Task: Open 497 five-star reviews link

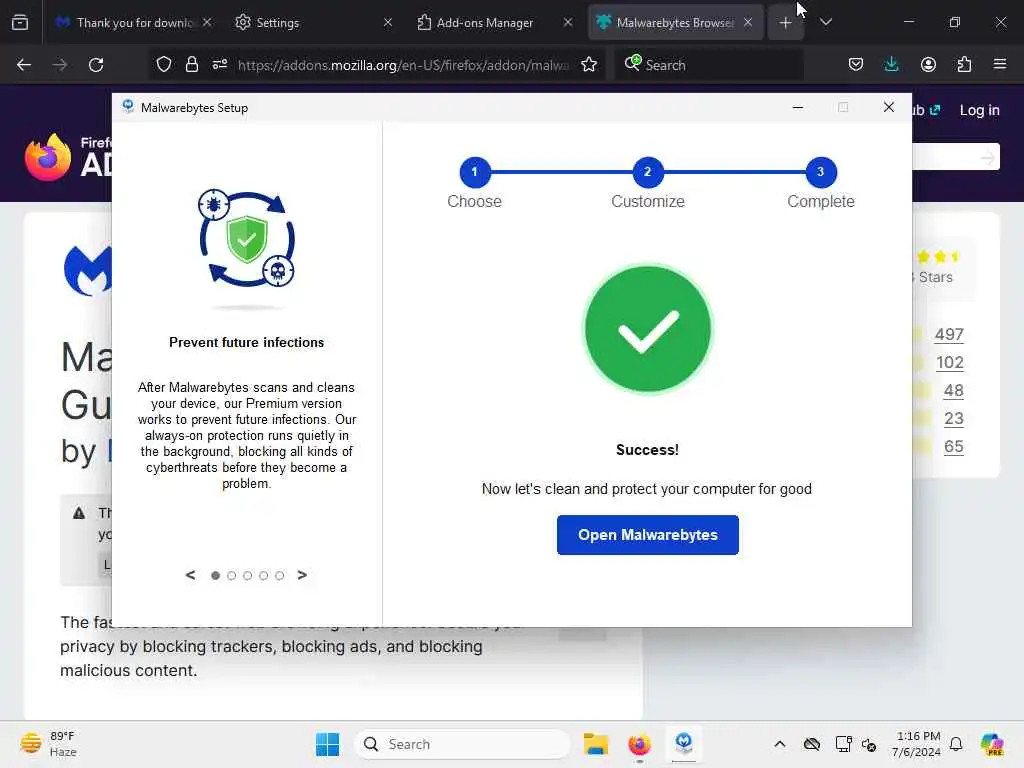Action: point(949,334)
